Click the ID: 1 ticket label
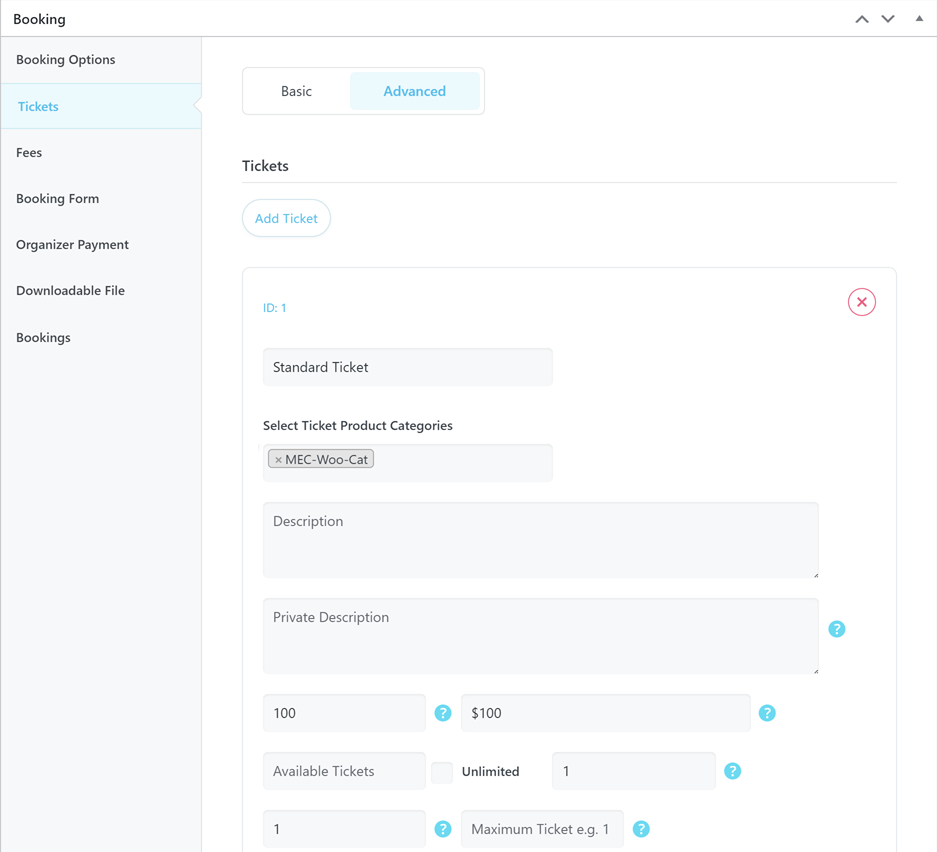This screenshot has width=937, height=852. pyautogui.click(x=275, y=308)
